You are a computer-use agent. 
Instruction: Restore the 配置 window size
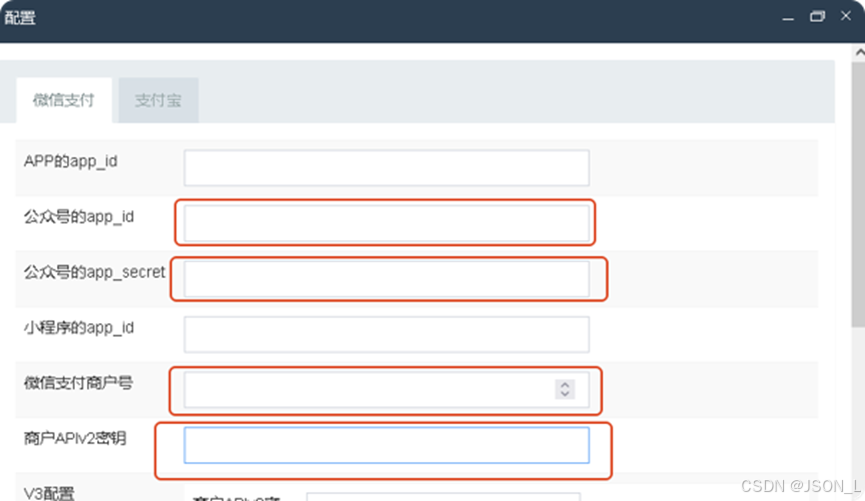pos(817,17)
